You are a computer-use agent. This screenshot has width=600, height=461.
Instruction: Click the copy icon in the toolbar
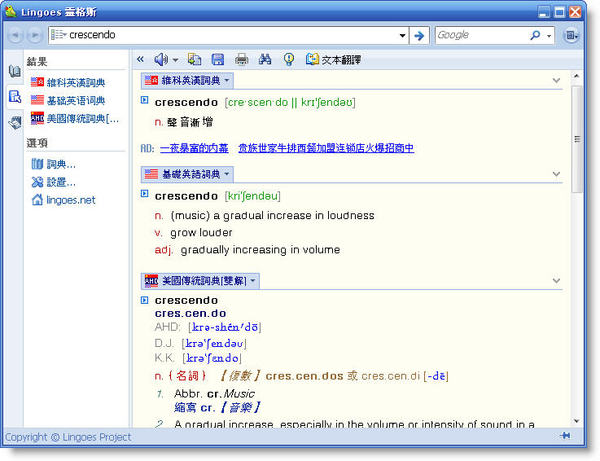coord(194,59)
